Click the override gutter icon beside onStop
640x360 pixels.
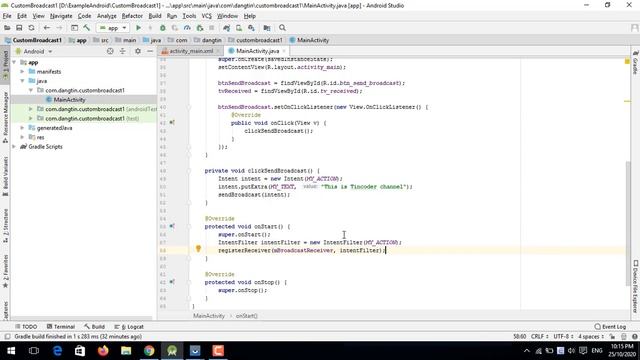point(172,282)
